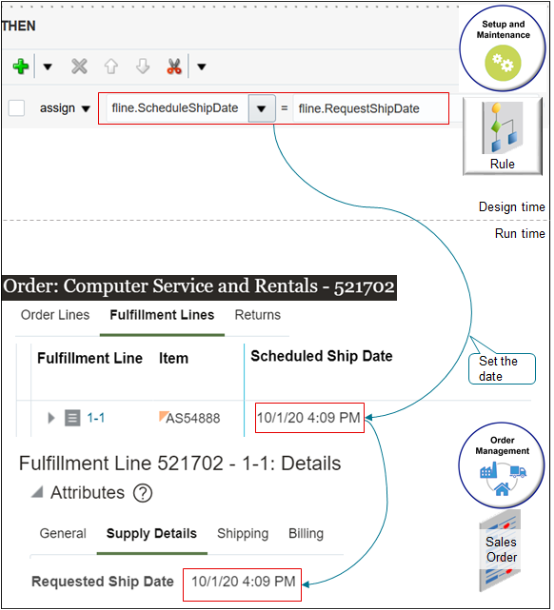This screenshot has width=554, height=610.
Task: Switch to the General tab
Action: point(63,533)
